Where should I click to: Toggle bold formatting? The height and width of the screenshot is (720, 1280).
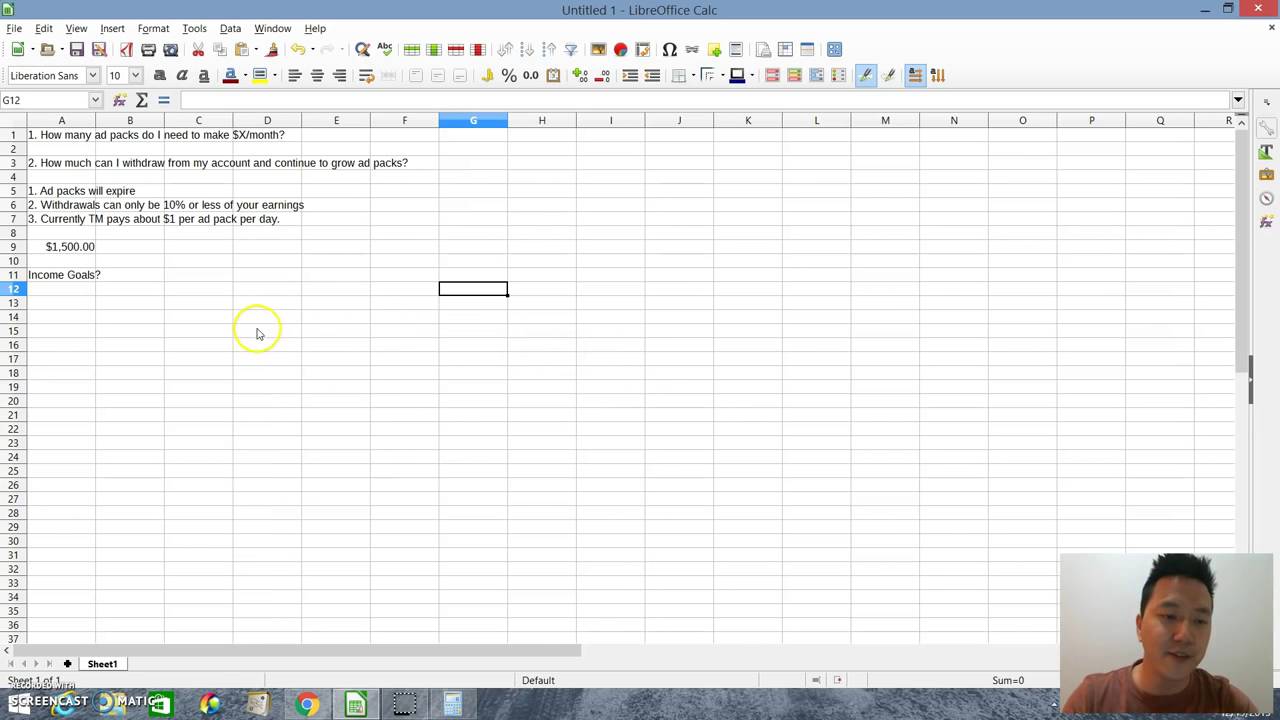160,75
